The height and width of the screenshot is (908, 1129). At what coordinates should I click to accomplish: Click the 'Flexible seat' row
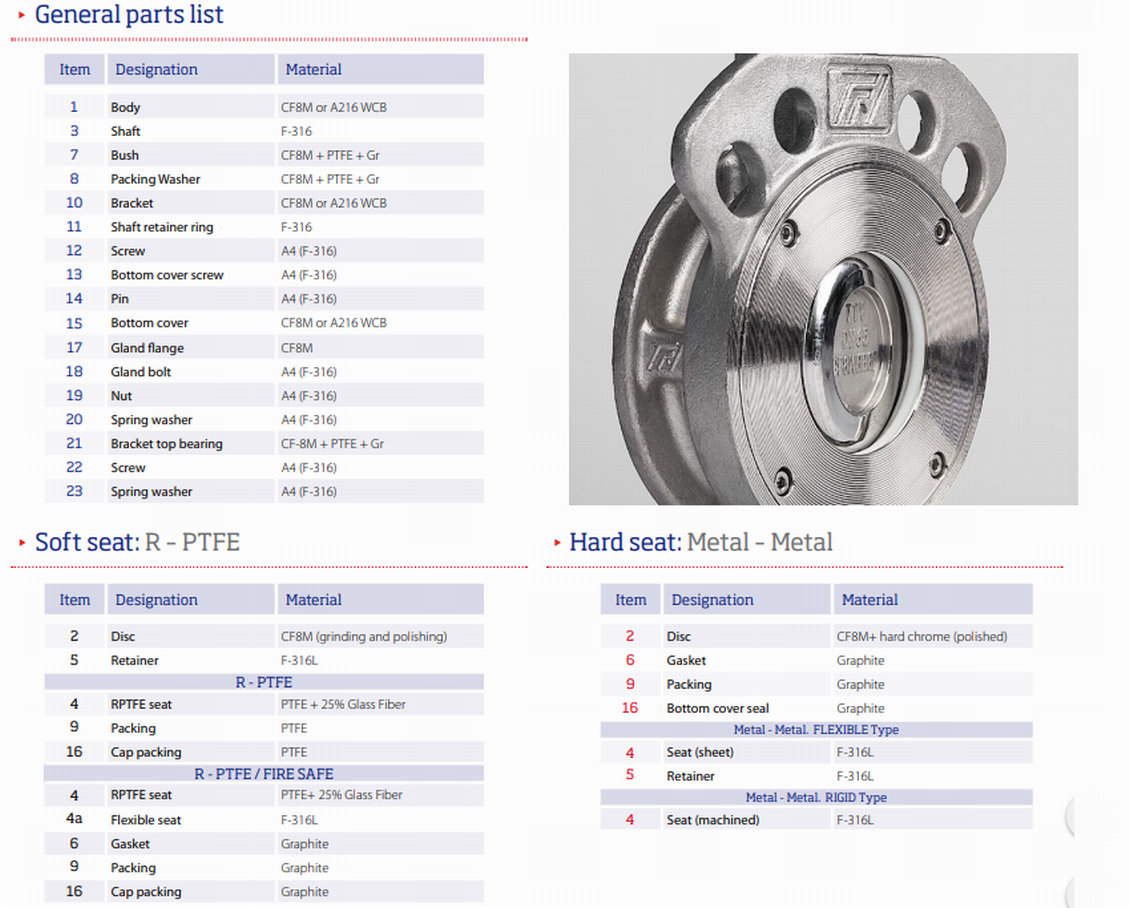pyautogui.click(x=264, y=819)
